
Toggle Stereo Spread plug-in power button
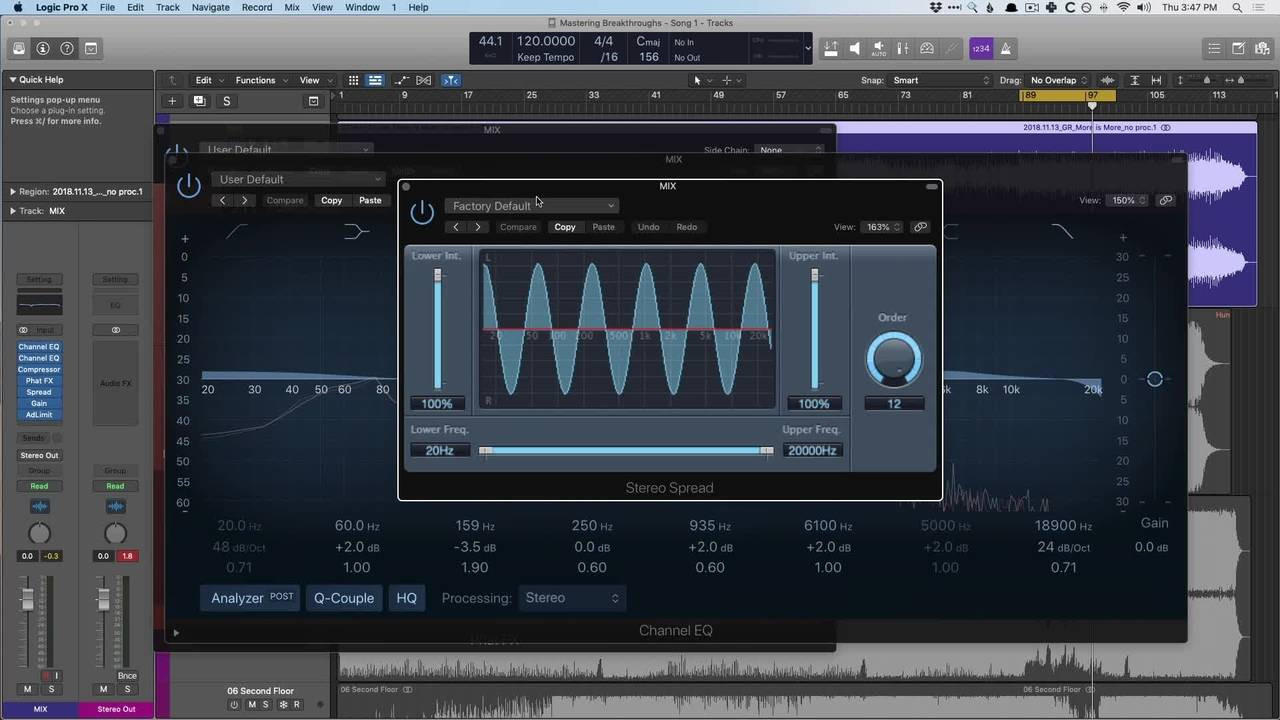click(x=422, y=211)
